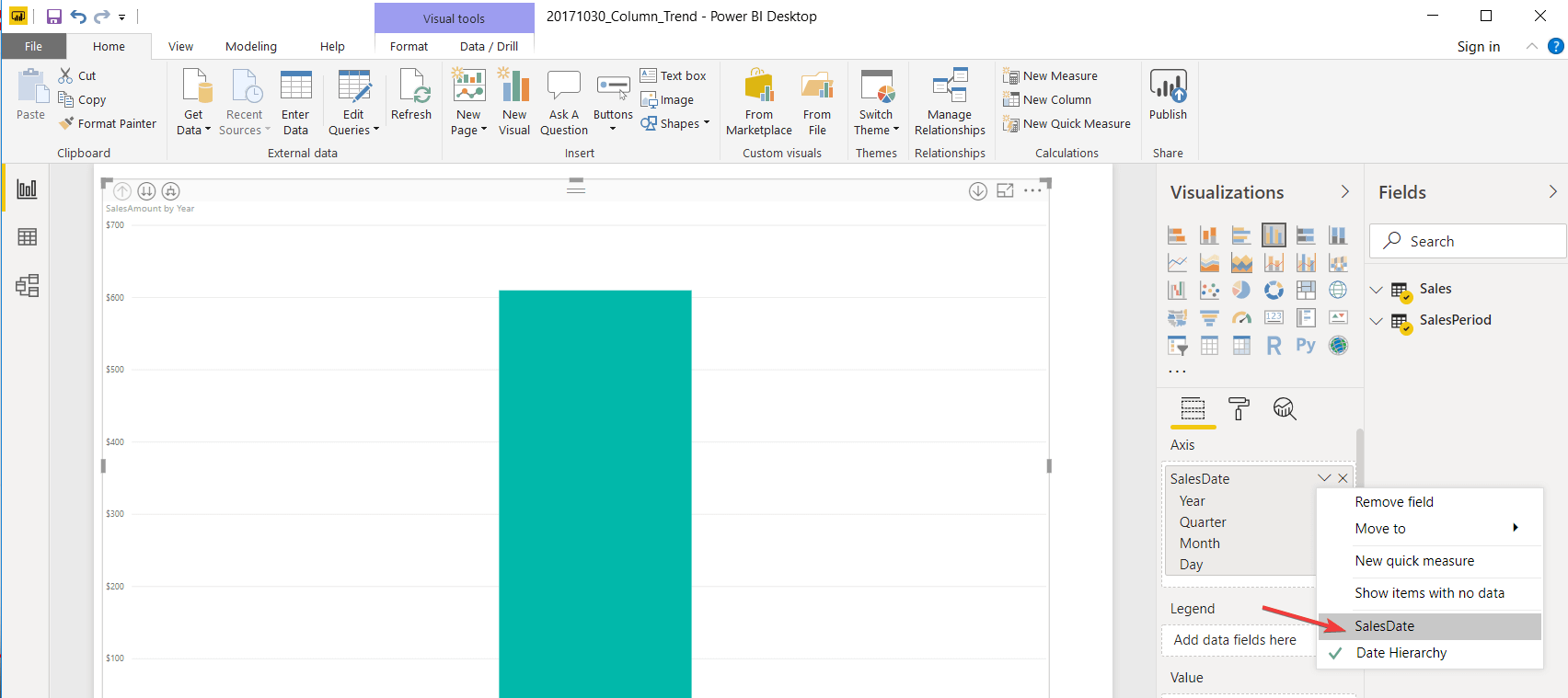
Task: Expand the SalesPeriod table in Fields
Action: (x=1377, y=321)
